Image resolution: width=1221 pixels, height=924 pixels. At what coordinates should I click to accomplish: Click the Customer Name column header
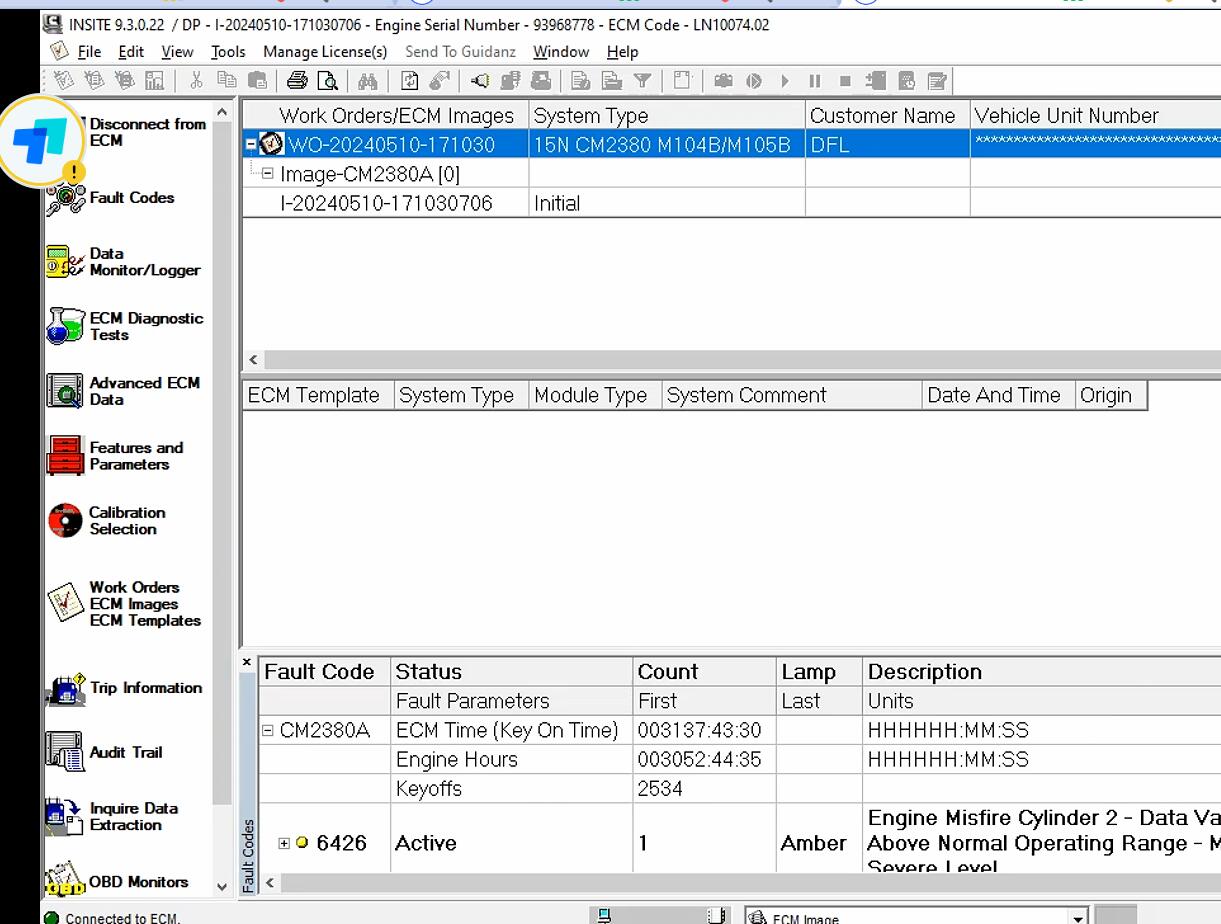[887, 116]
